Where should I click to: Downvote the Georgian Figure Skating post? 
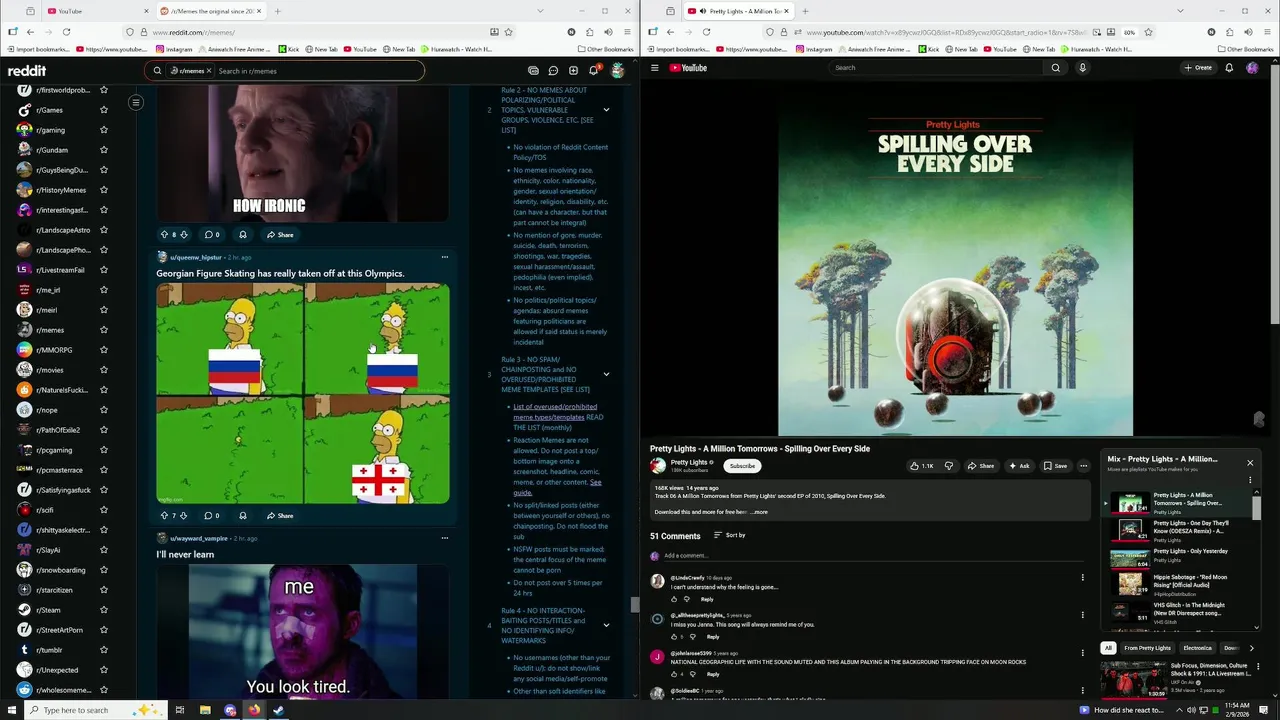pyautogui.click(x=183, y=515)
